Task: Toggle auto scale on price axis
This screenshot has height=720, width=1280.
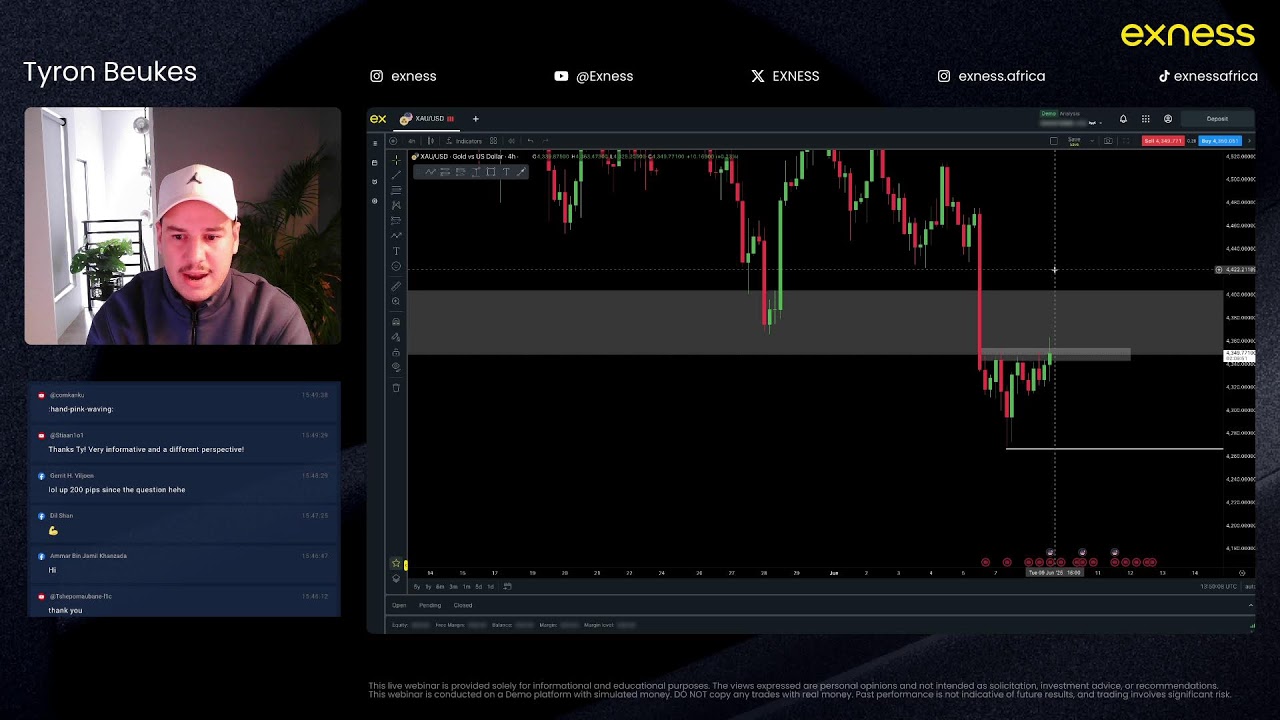Action: (x=1251, y=587)
